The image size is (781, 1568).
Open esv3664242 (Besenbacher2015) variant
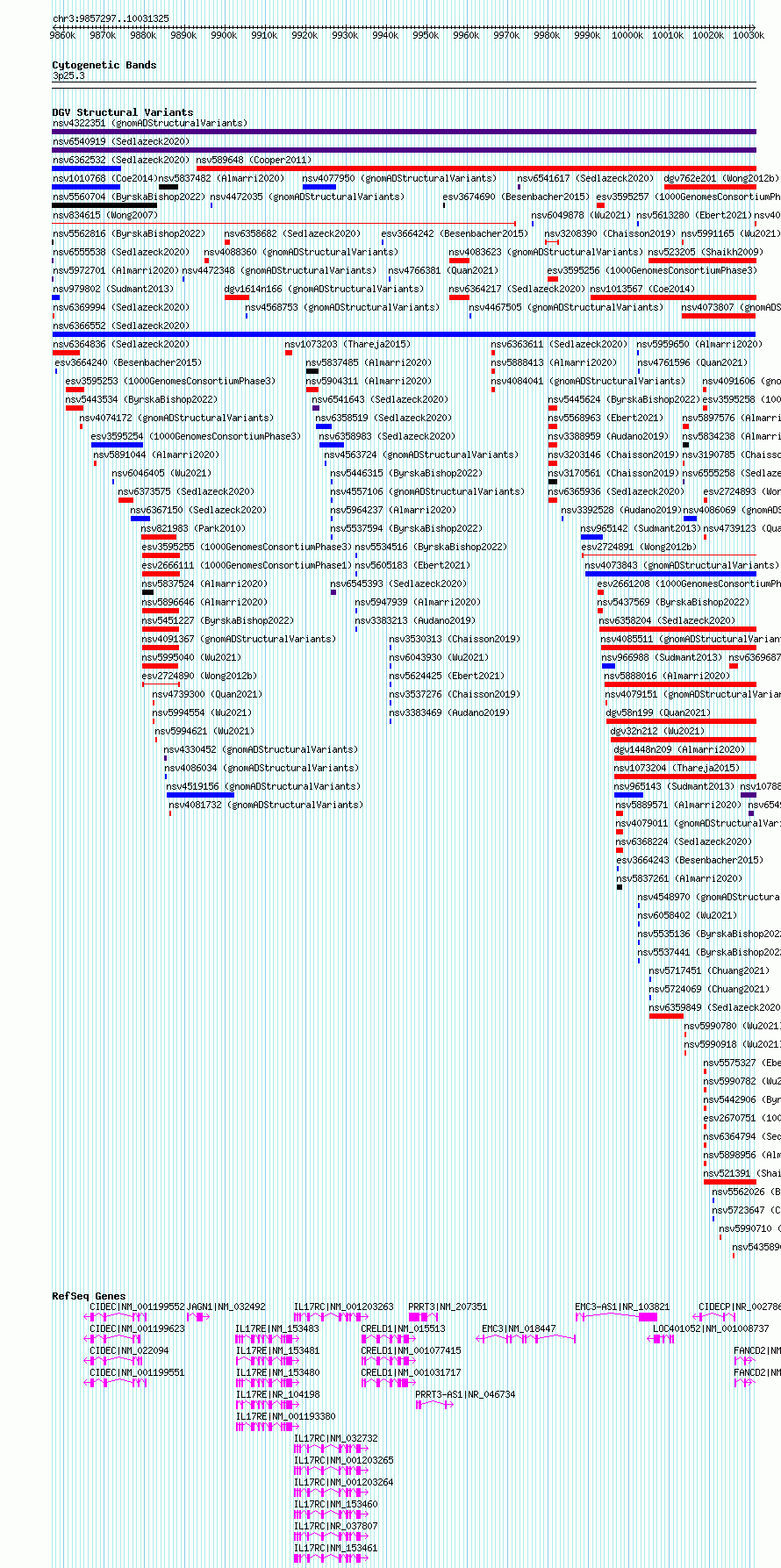[455, 233]
